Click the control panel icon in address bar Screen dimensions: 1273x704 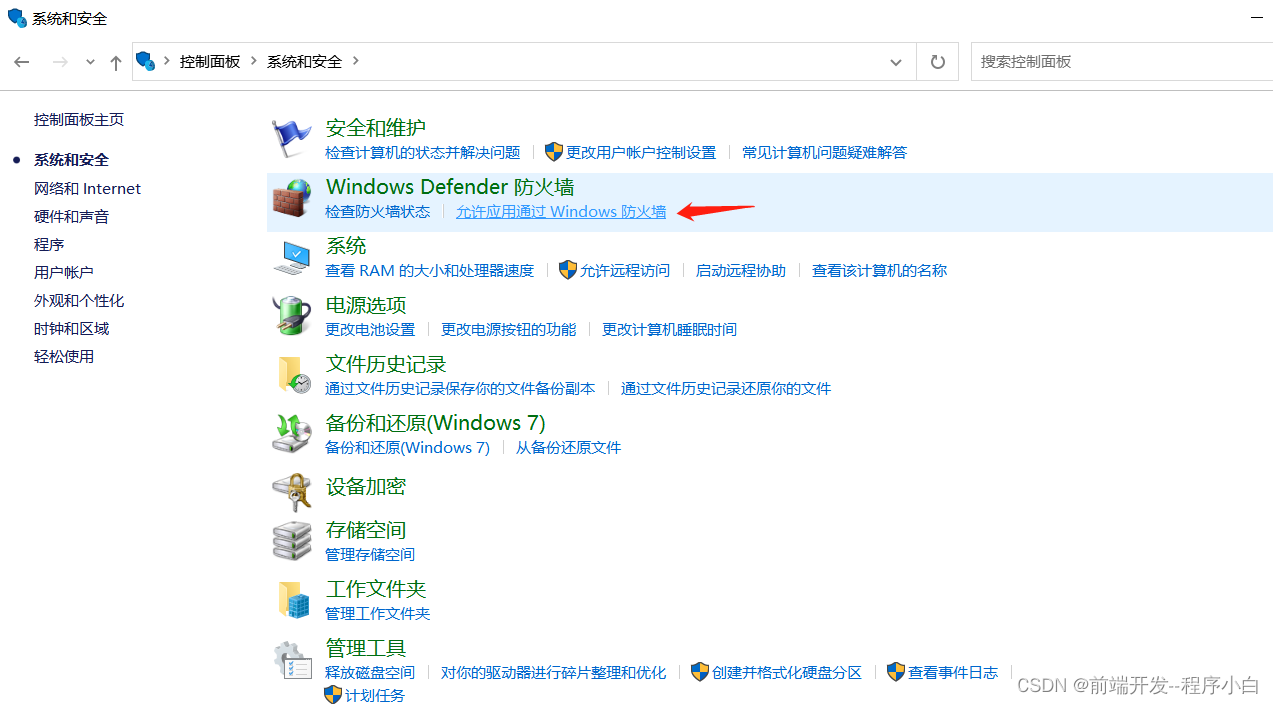pyautogui.click(x=147, y=61)
